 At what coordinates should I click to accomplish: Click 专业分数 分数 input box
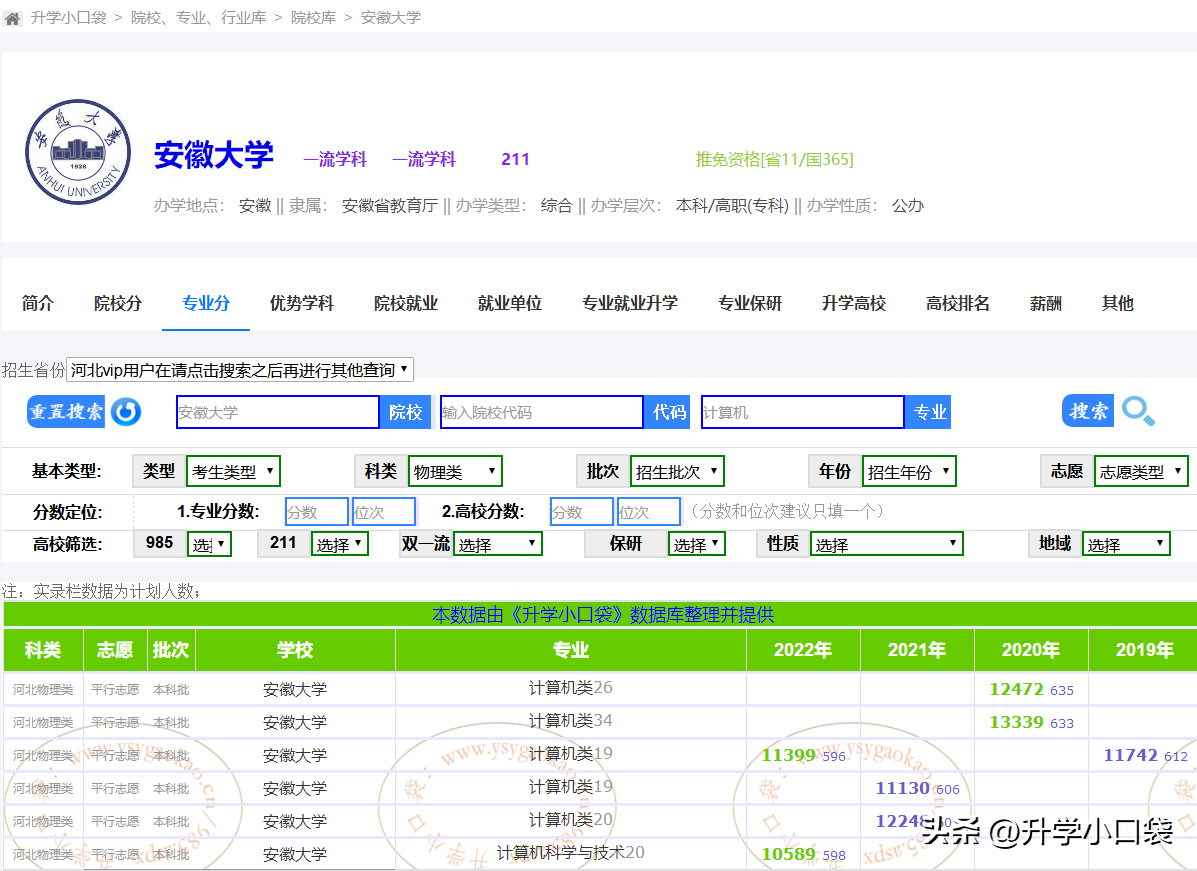317,511
